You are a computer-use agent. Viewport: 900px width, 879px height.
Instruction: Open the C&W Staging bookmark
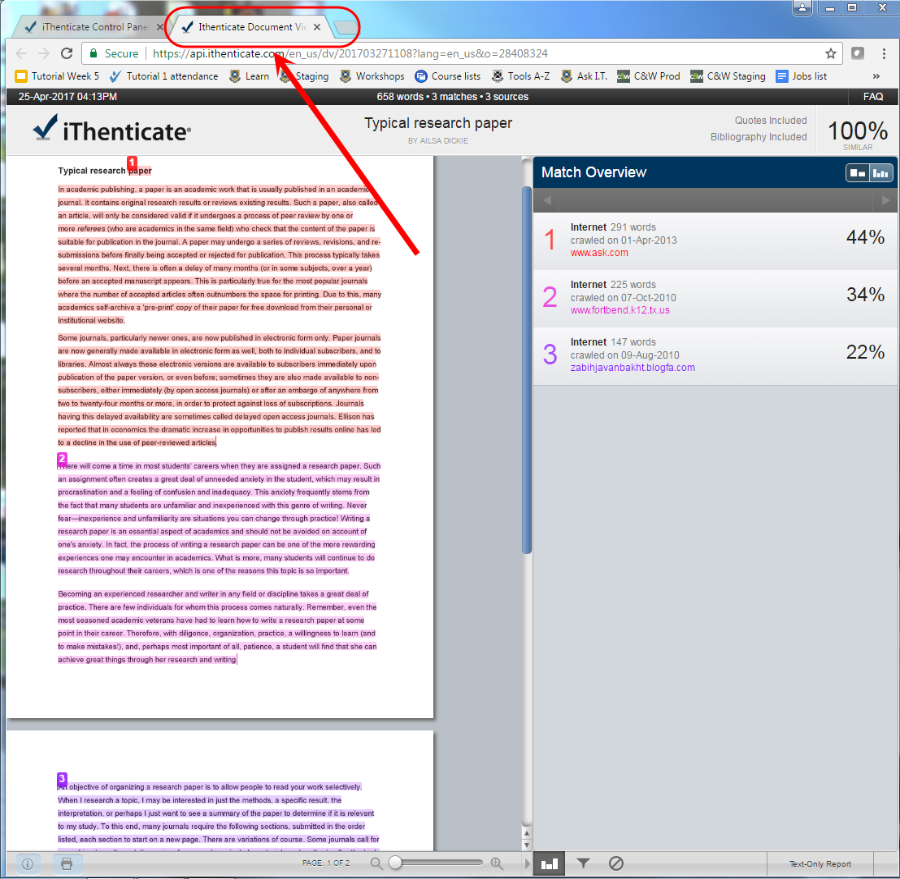pyautogui.click(x=728, y=76)
